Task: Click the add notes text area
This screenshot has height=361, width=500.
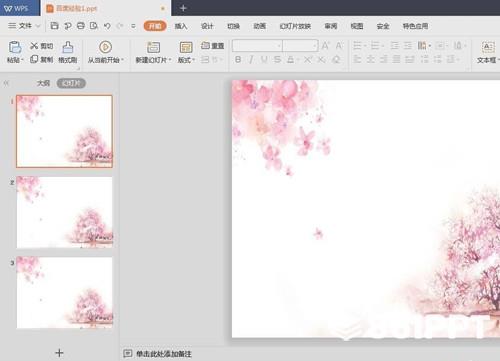Action: coord(164,354)
